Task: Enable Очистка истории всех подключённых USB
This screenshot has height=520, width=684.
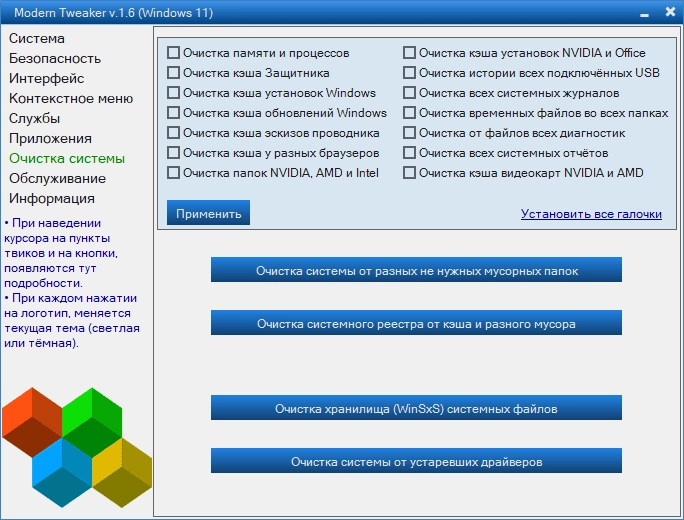Action: [409, 72]
